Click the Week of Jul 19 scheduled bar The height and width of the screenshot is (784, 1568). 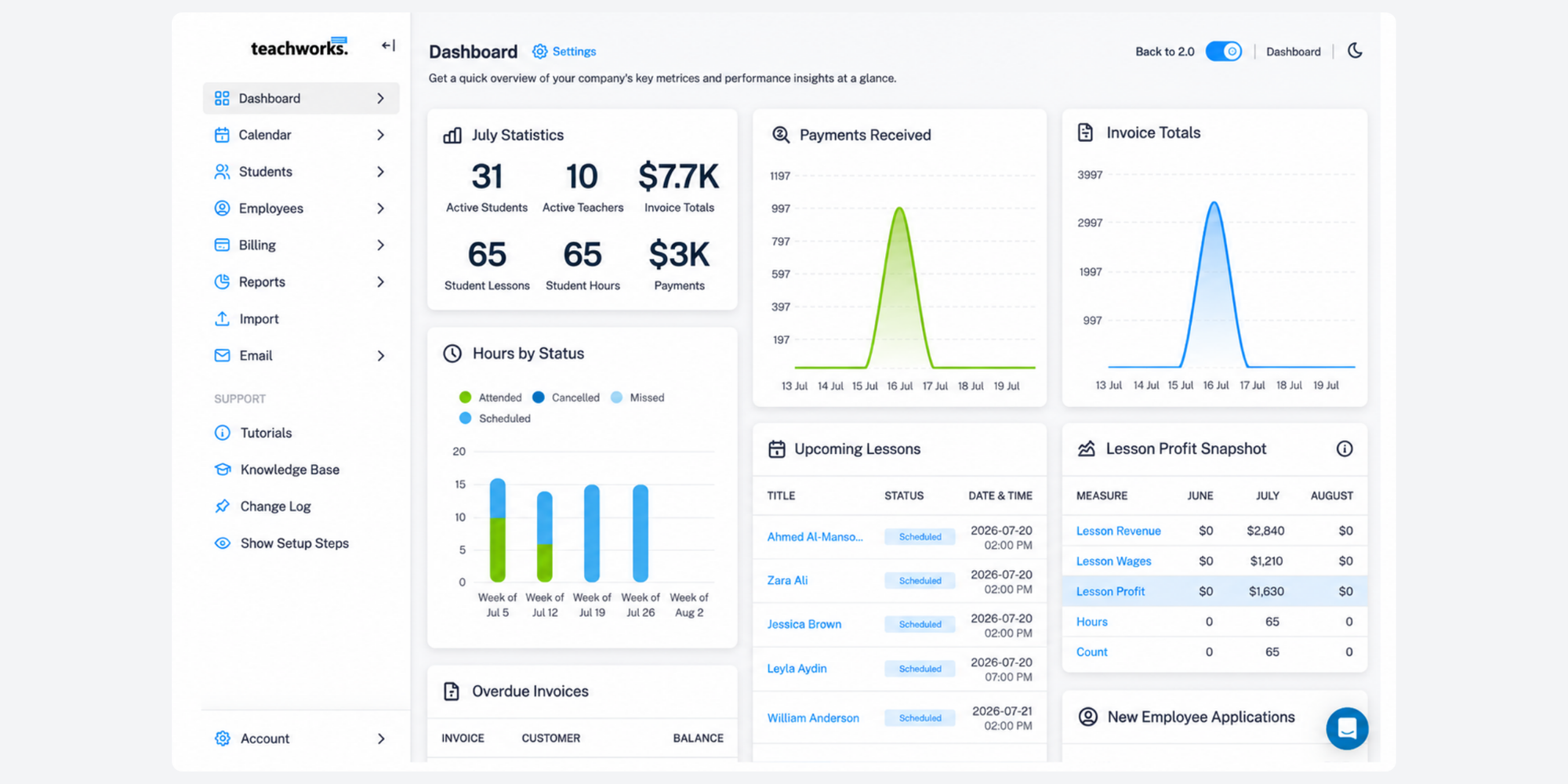tap(592, 533)
